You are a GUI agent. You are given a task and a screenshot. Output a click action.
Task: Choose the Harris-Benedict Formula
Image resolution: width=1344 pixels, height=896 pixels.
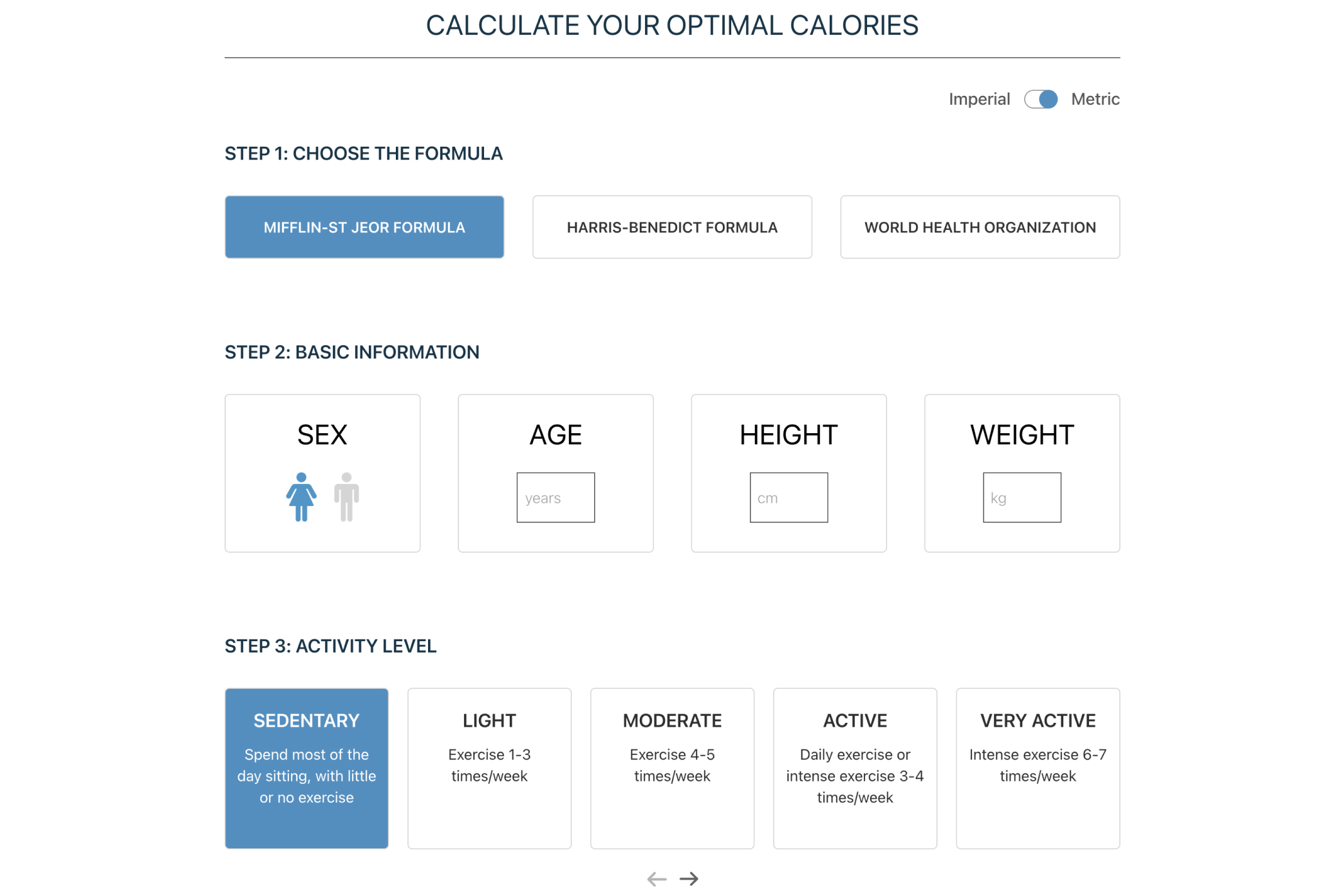pos(672,227)
